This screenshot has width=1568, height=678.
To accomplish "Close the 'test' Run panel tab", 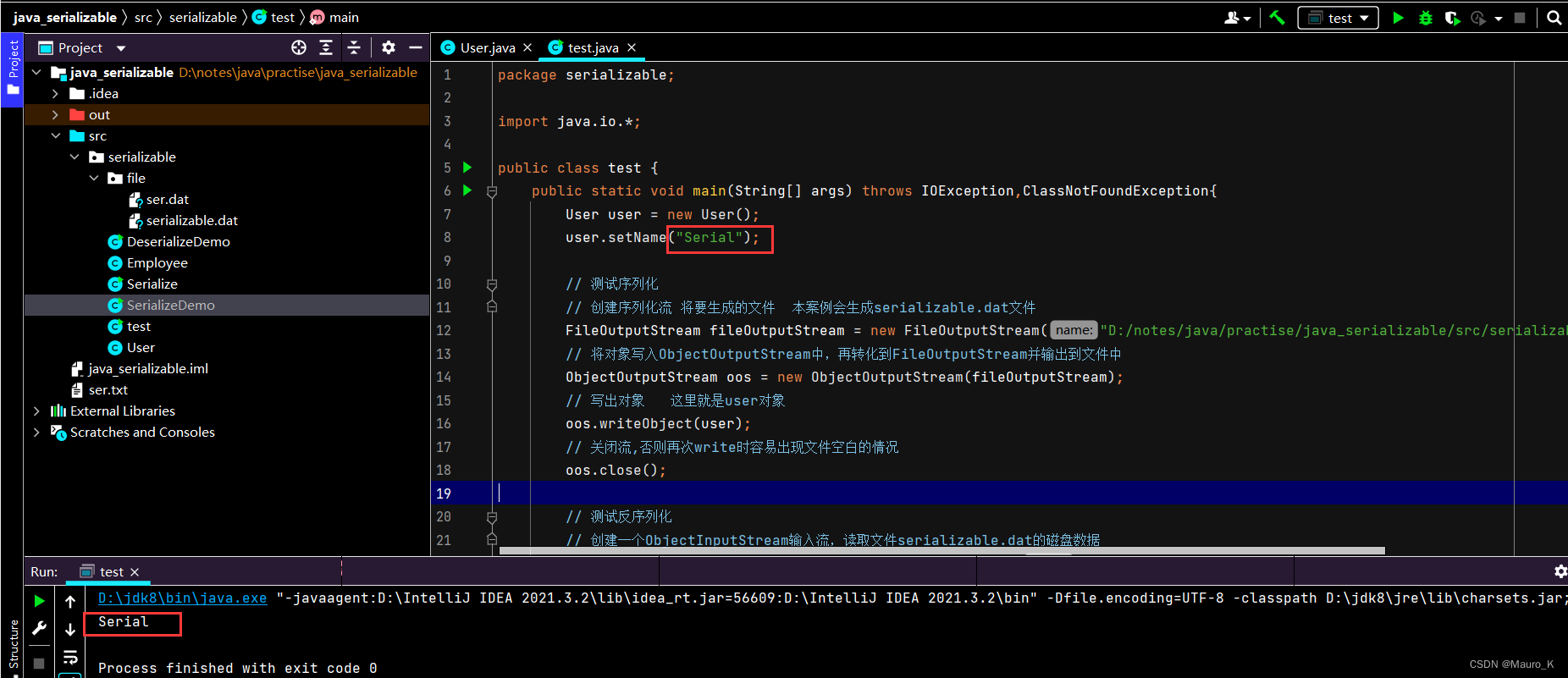I will click(135, 572).
